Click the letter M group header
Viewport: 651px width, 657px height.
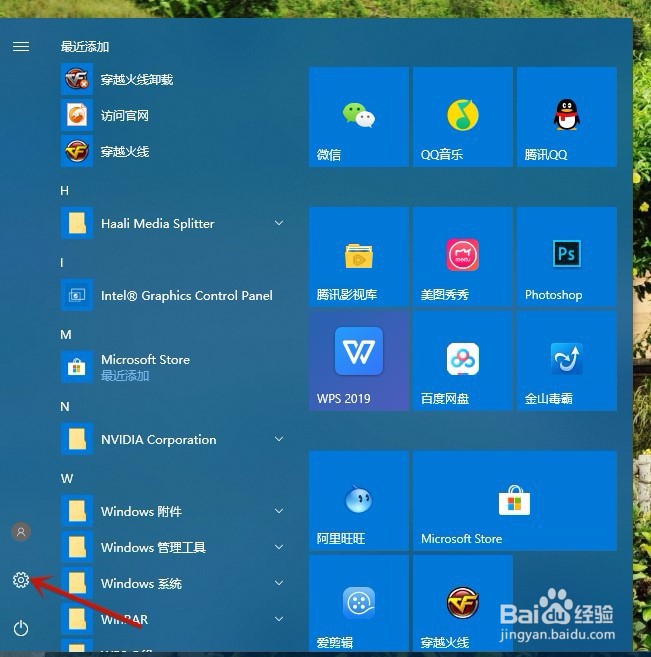click(66, 334)
